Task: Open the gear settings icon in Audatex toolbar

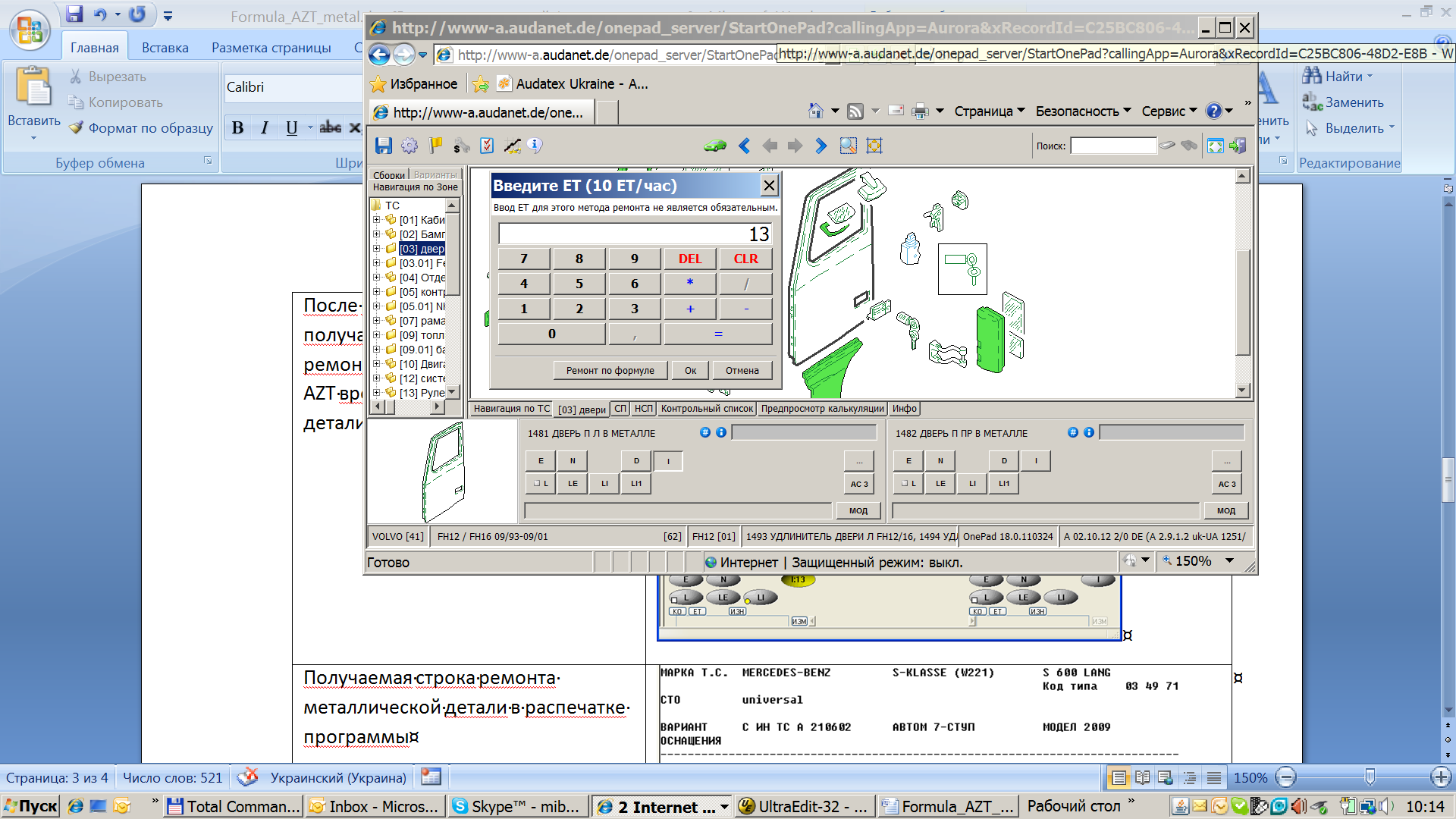Action: (x=409, y=146)
